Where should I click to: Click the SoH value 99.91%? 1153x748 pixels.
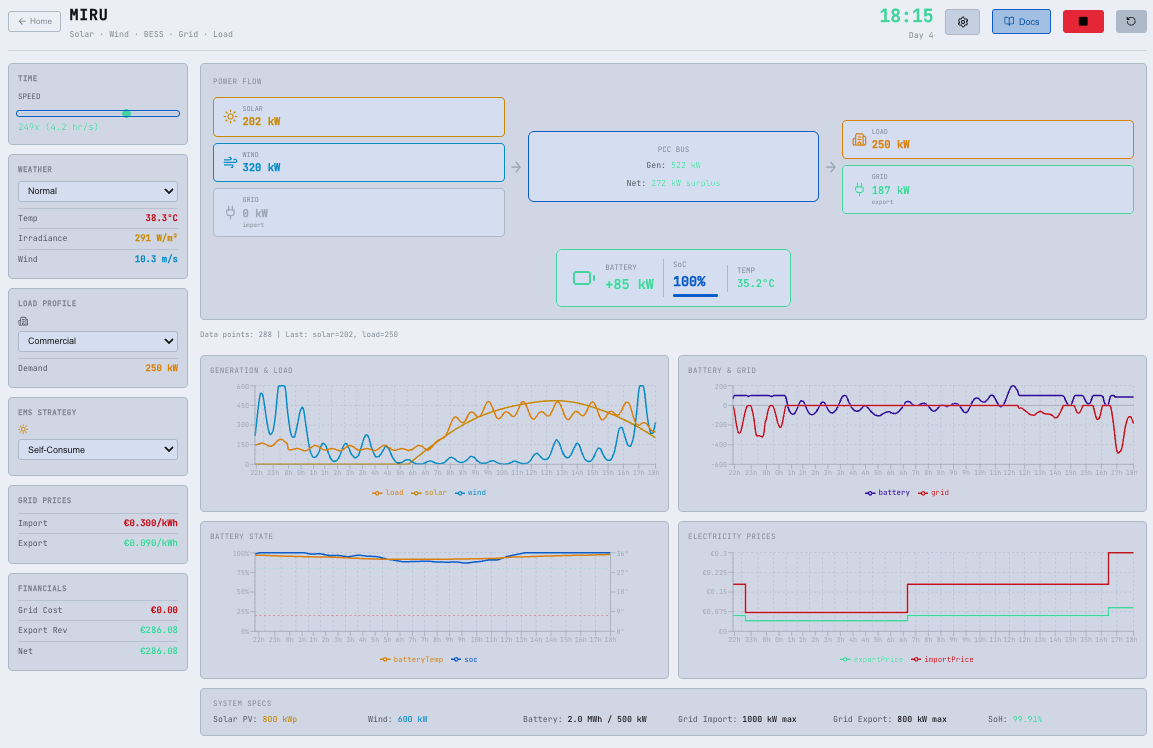(x=1027, y=719)
